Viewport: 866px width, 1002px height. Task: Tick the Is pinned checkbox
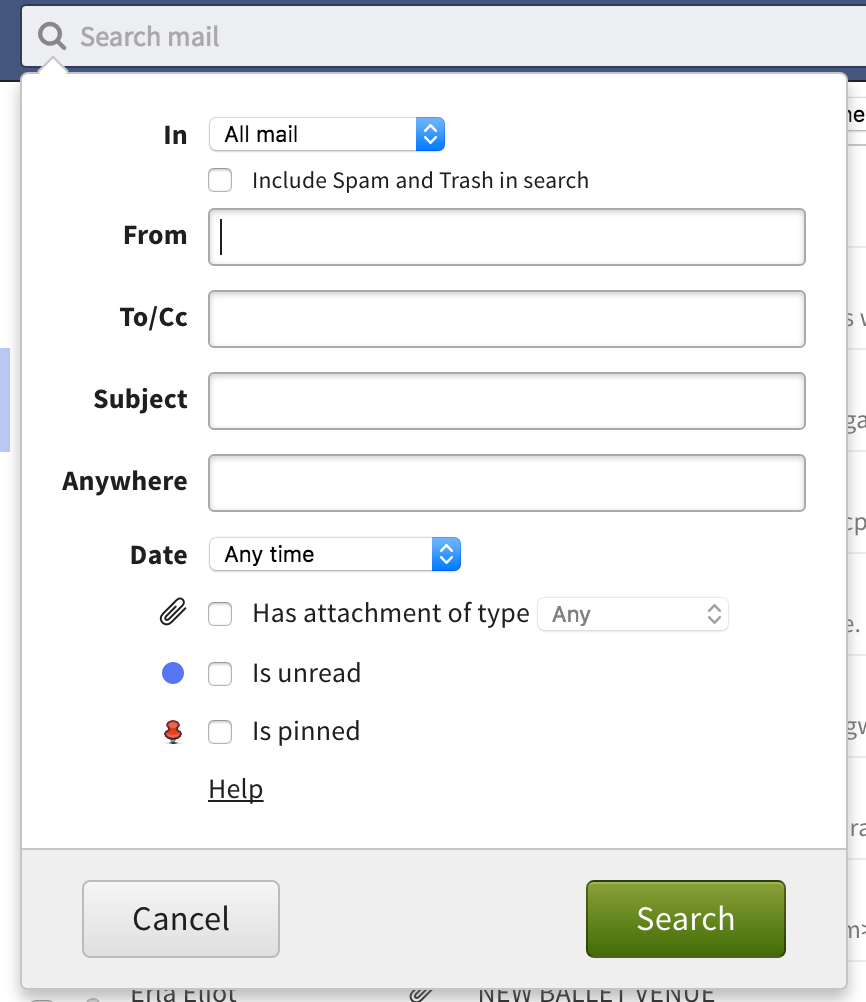pyautogui.click(x=220, y=732)
